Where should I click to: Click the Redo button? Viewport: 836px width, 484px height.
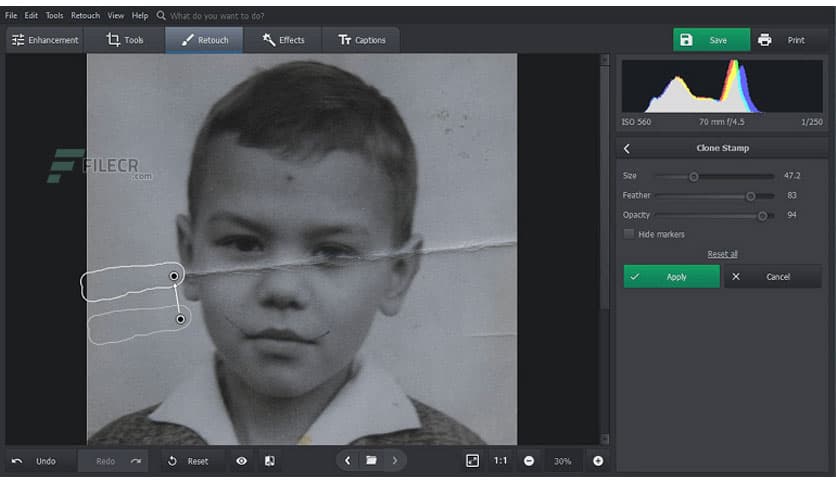tap(113, 461)
